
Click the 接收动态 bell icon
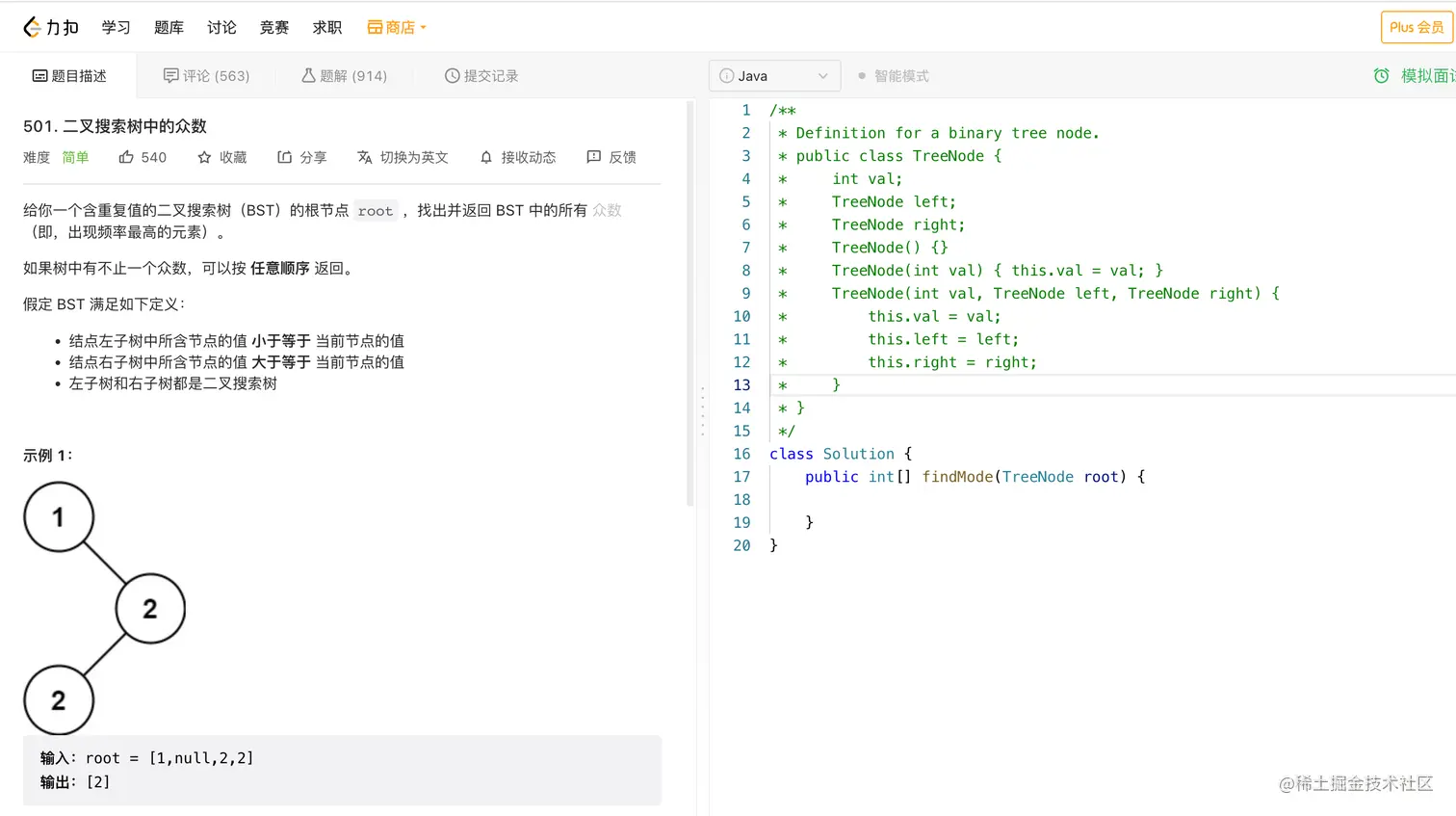486,157
